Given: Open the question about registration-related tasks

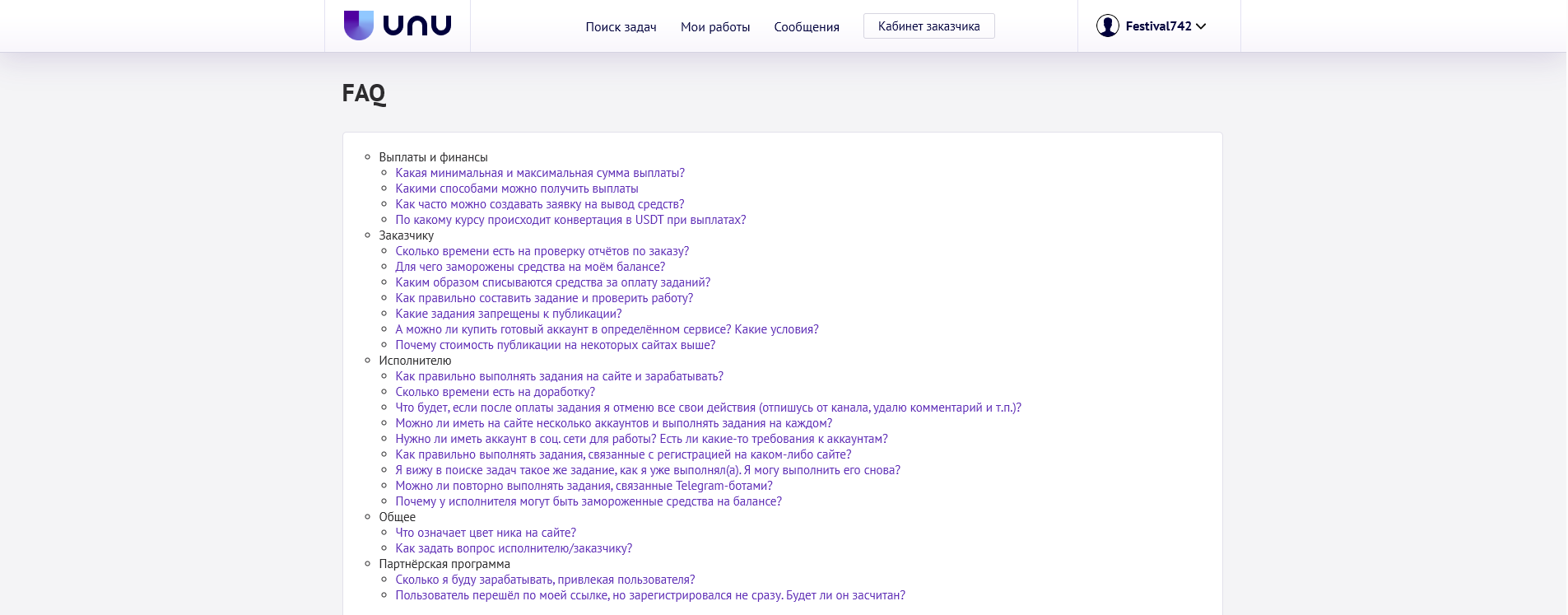Looking at the screenshot, I should pyautogui.click(x=623, y=454).
